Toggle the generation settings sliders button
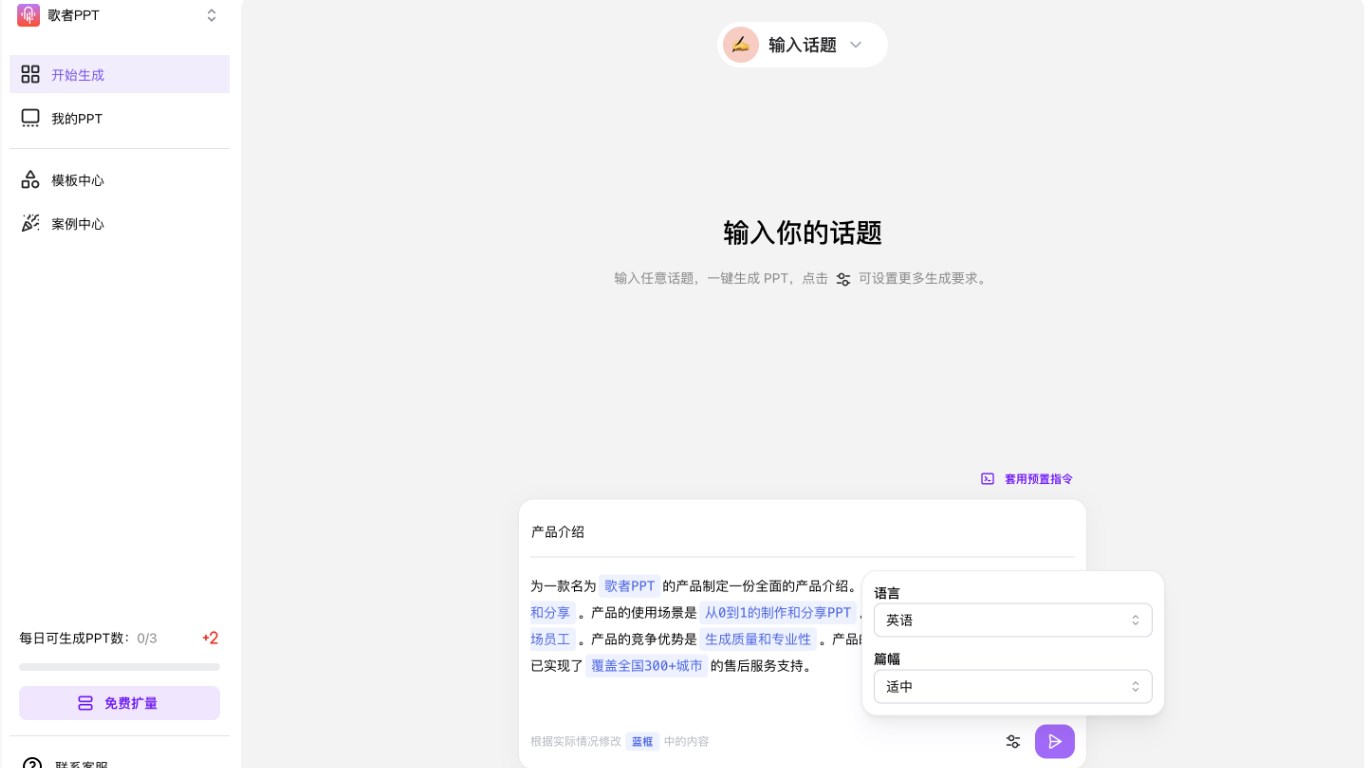This screenshot has width=1366, height=768. pos(1013,741)
